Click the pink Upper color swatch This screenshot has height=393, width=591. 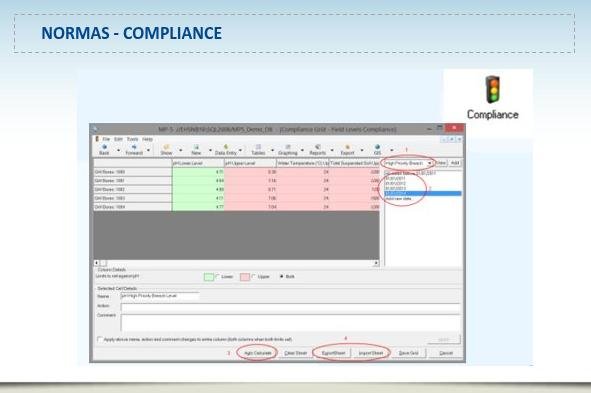pos(245,277)
